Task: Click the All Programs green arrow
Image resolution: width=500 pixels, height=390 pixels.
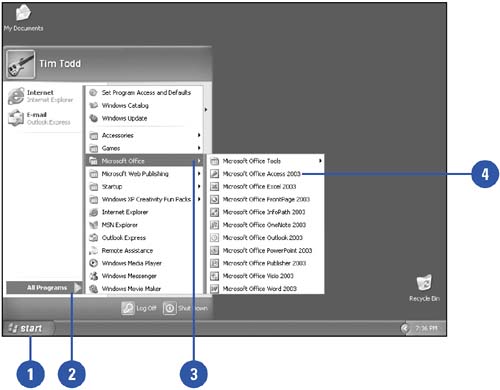Action: click(x=77, y=287)
